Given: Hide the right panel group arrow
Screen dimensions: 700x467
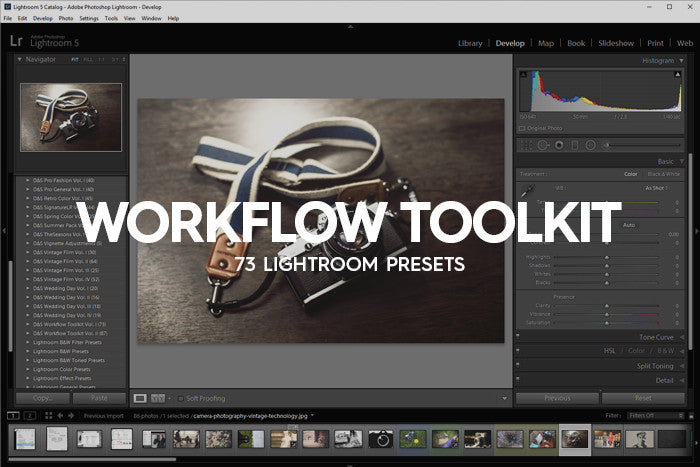Looking at the screenshot, I should [x=696, y=231].
